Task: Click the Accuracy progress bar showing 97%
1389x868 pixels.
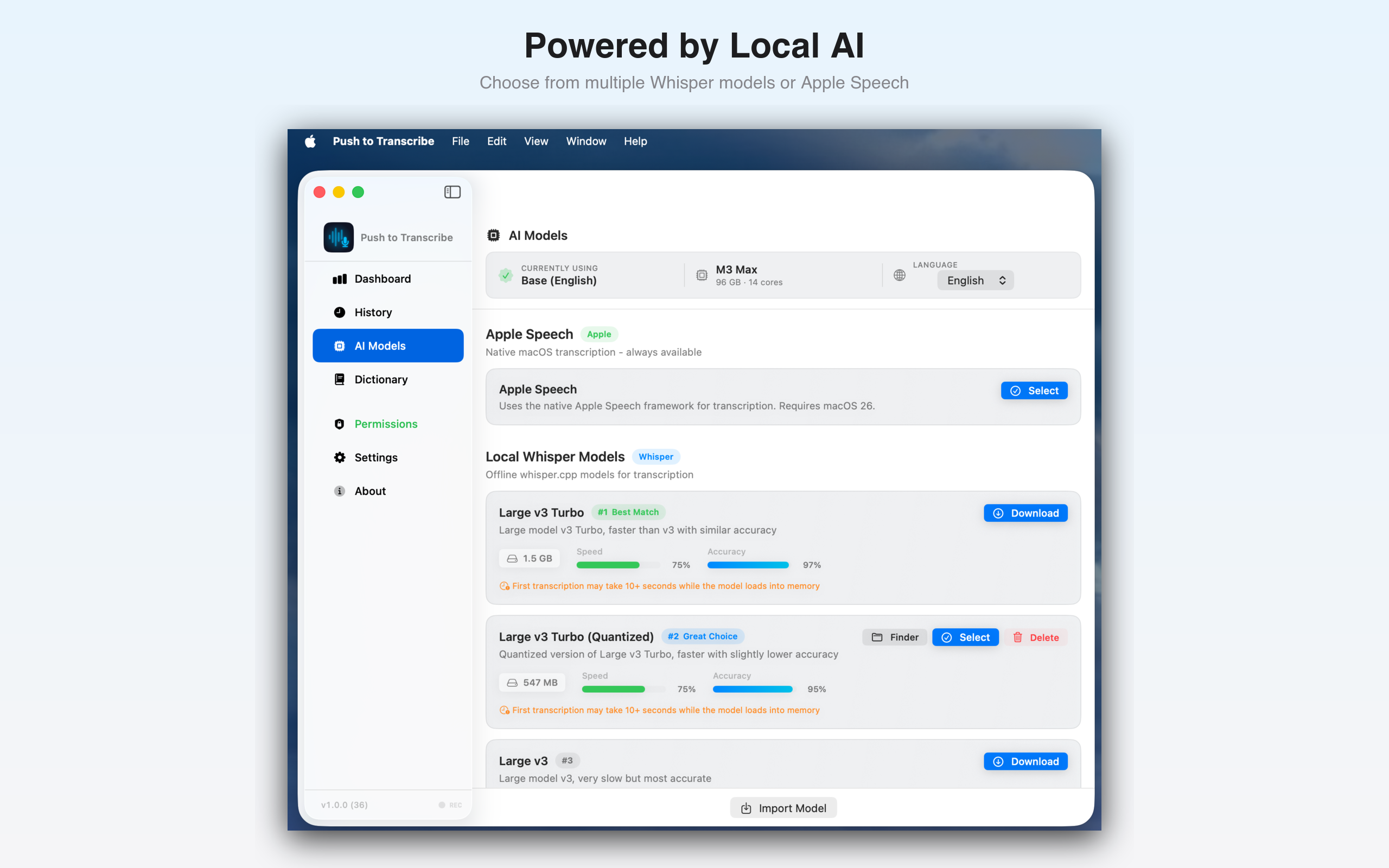Action: pos(747,565)
